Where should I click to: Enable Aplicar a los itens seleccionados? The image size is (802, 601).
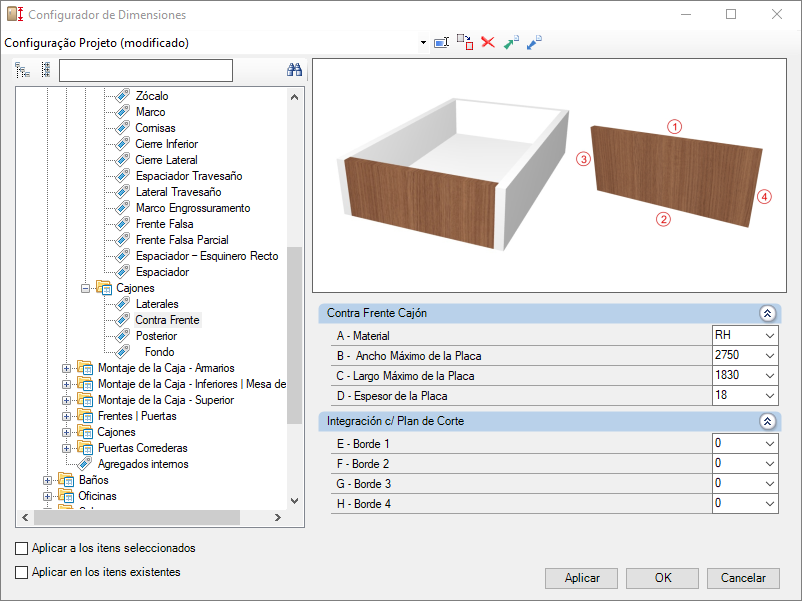pos(22,548)
